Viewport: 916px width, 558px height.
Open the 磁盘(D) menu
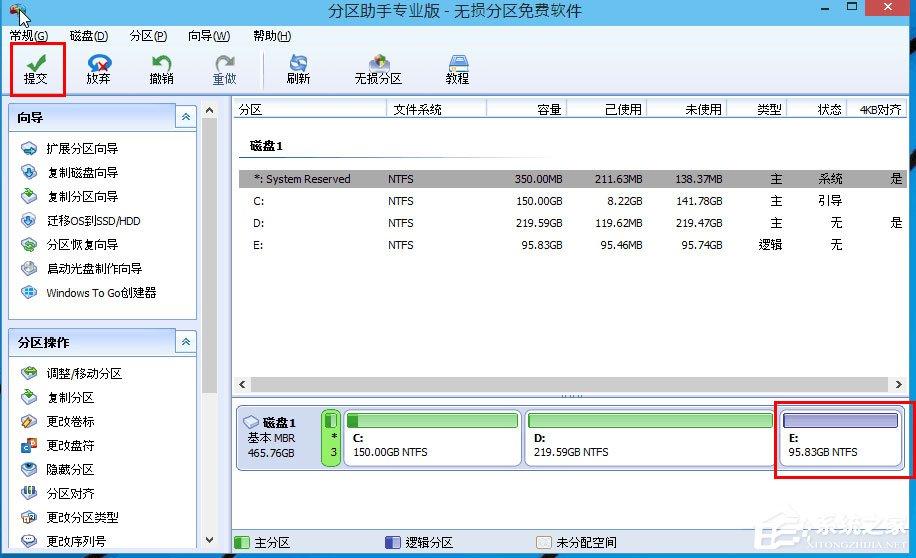tap(89, 36)
